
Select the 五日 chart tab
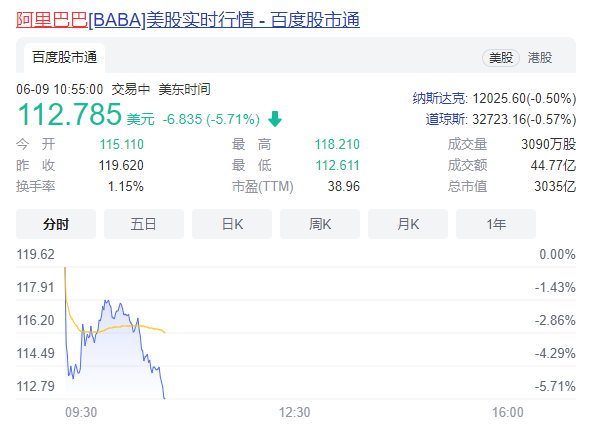[144, 224]
